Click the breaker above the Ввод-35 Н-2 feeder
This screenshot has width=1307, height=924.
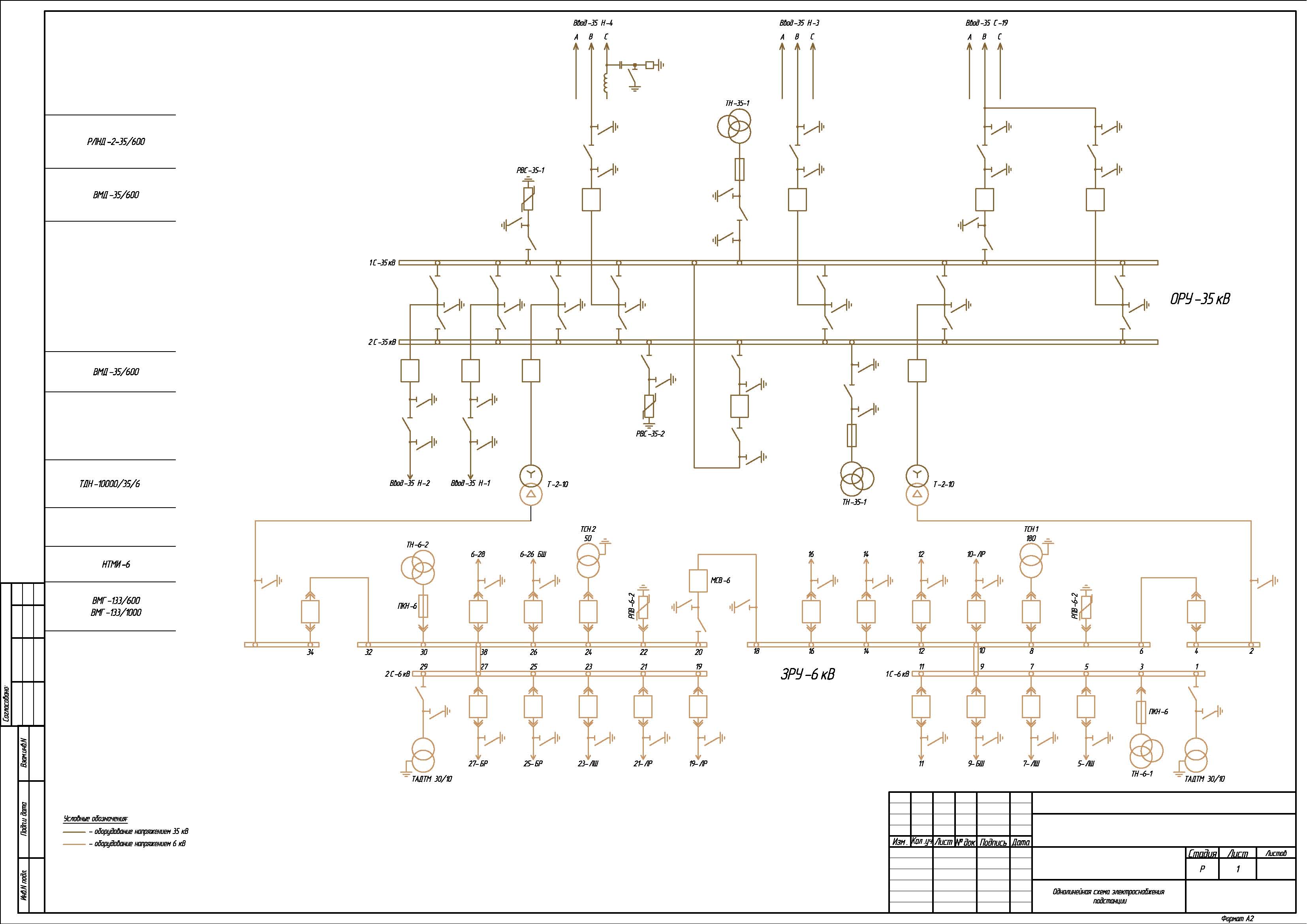[410, 371]
